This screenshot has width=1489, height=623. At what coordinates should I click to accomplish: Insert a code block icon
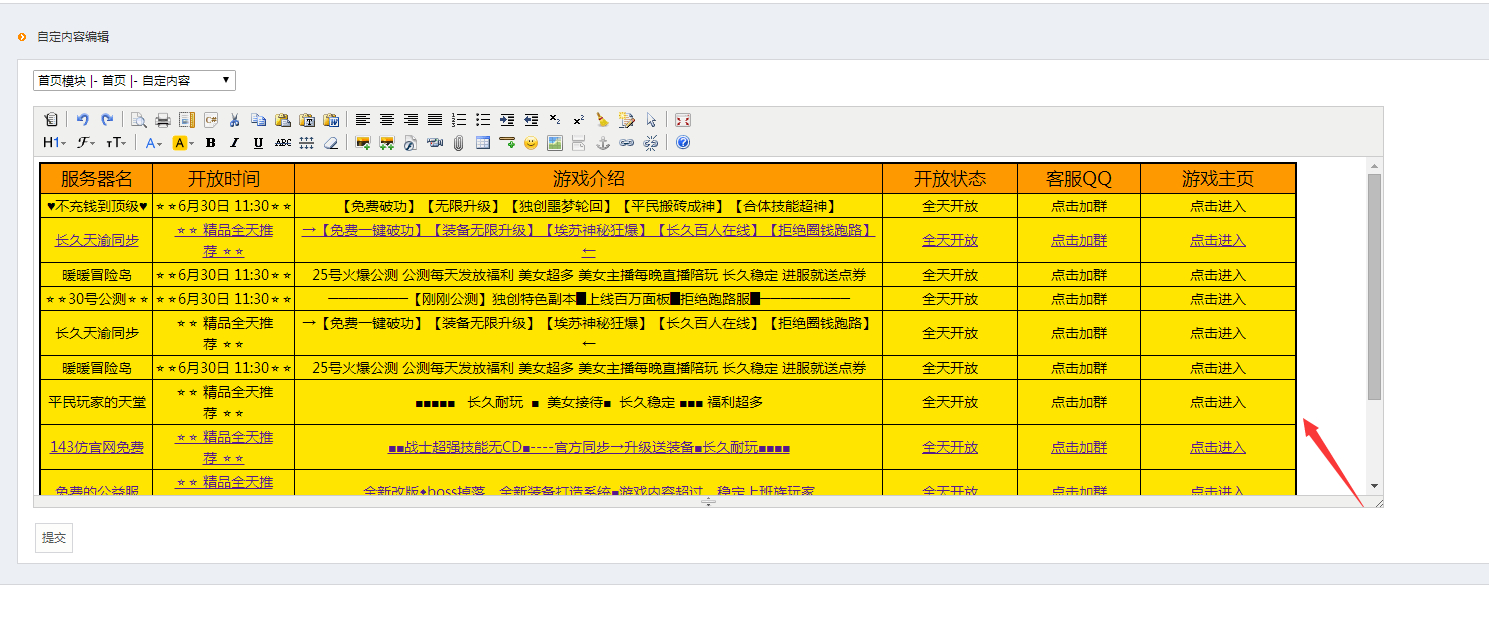click(211, 119)
